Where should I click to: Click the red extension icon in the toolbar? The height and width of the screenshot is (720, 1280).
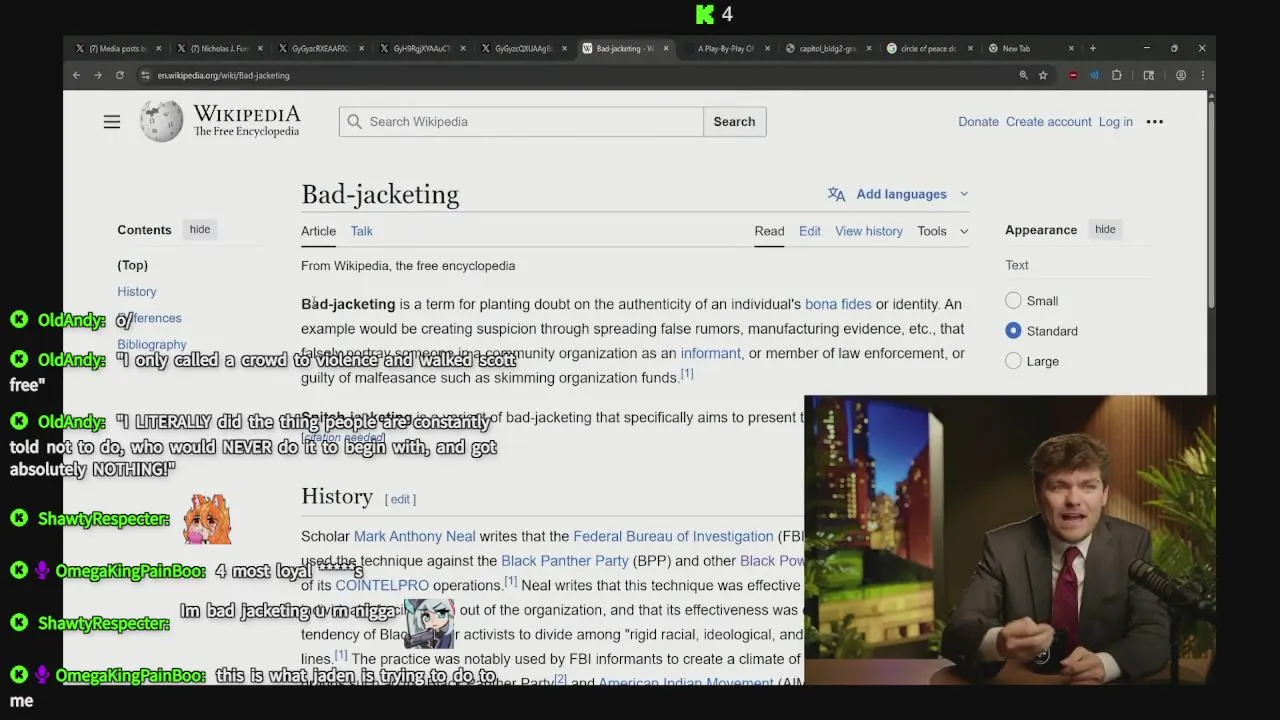pos(1073,75)
